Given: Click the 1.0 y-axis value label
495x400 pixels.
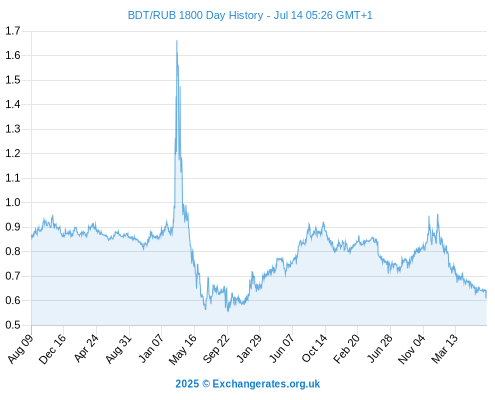Looking at the screenshot, I should tap(13, 202).
